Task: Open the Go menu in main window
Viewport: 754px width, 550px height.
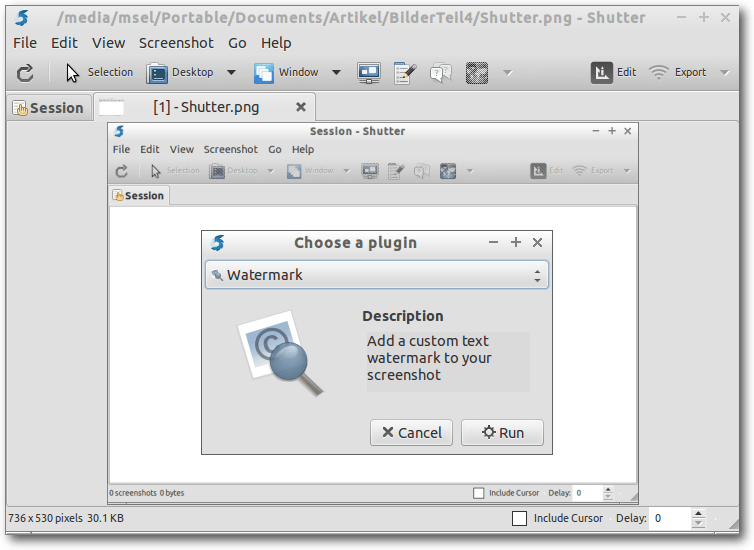Action: (x=237, y=43)
